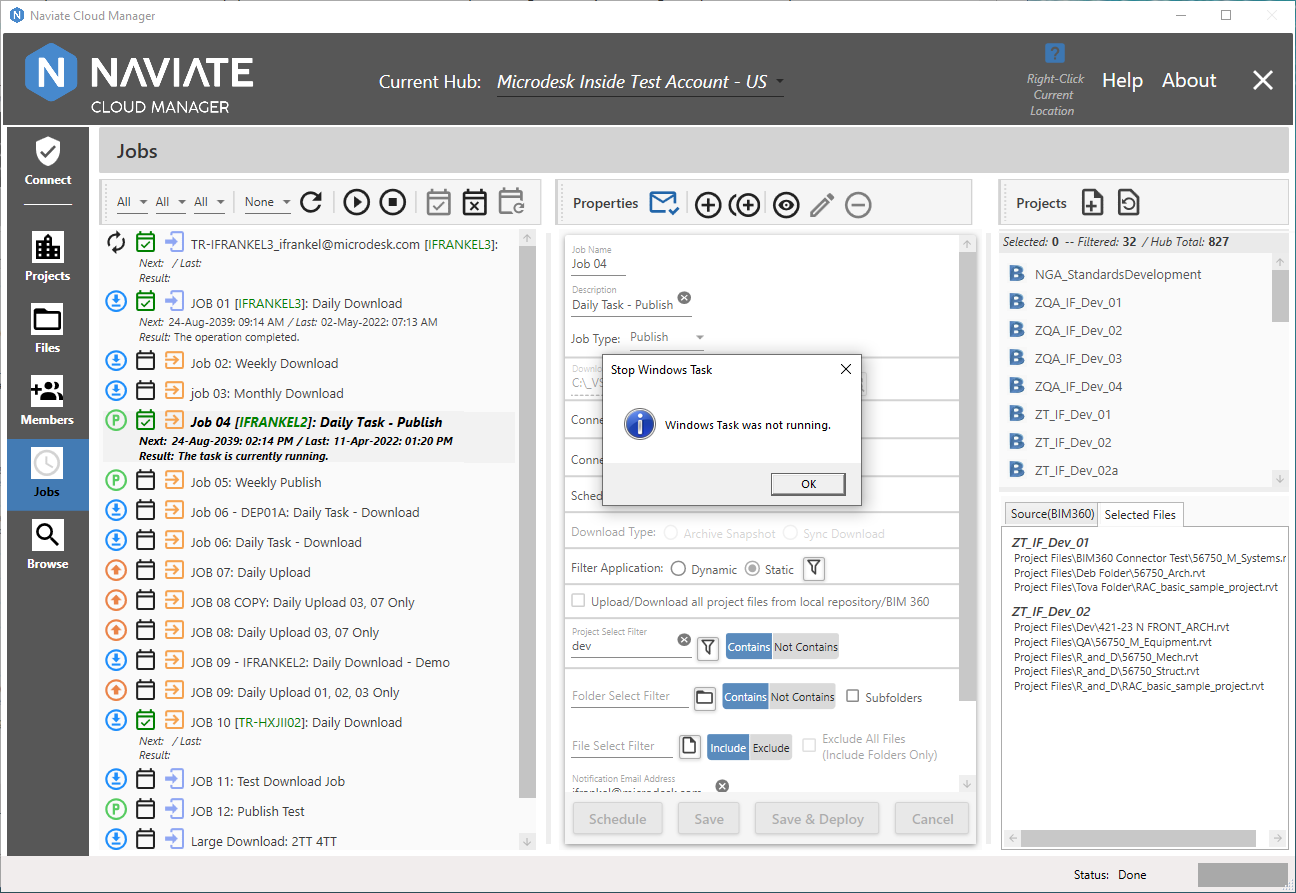
Task: Click the Save button
Action: pyautogui.click(x=709, y=819)
